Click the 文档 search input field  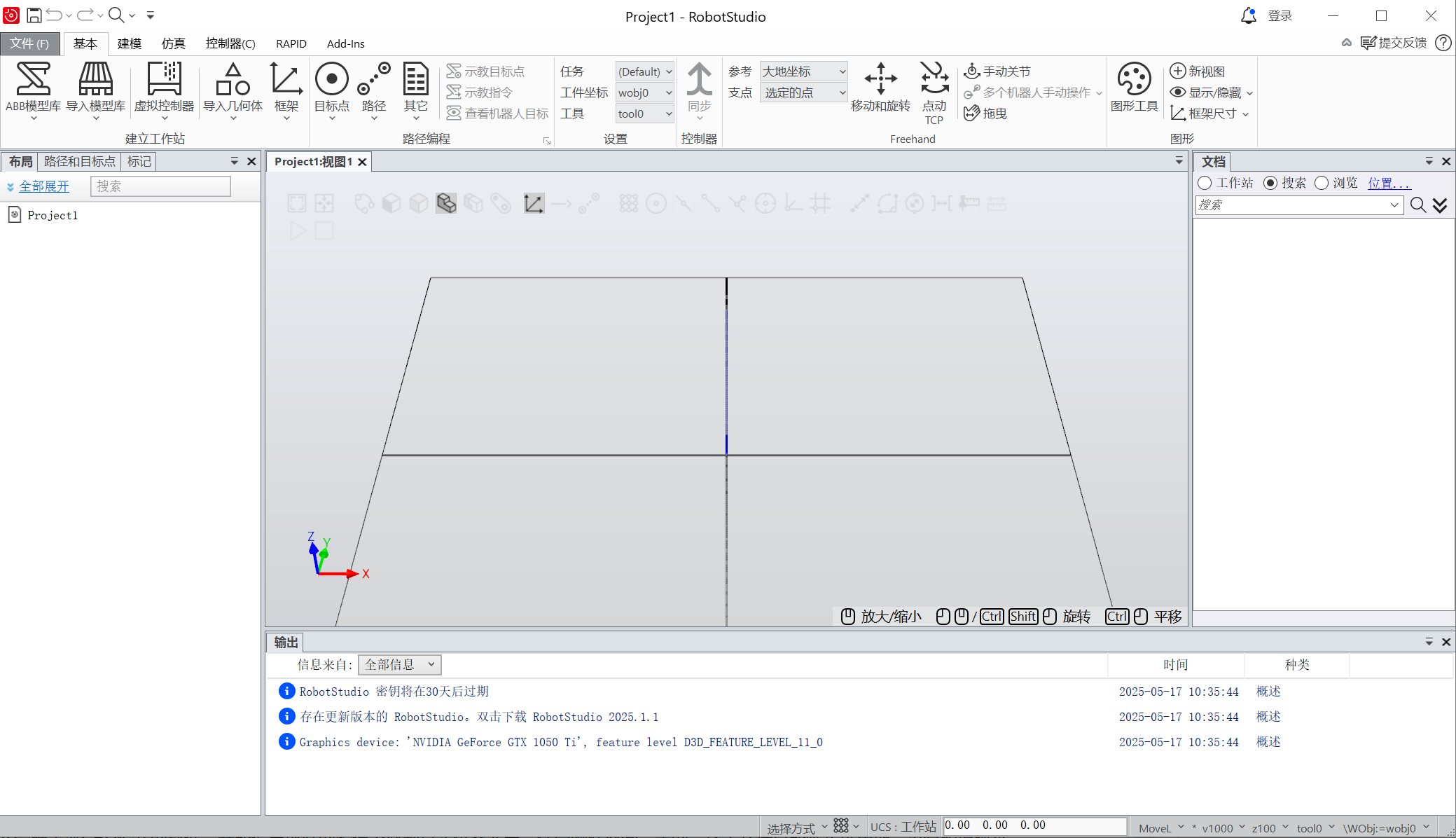pyautogui.click(x=1292, y=205)
